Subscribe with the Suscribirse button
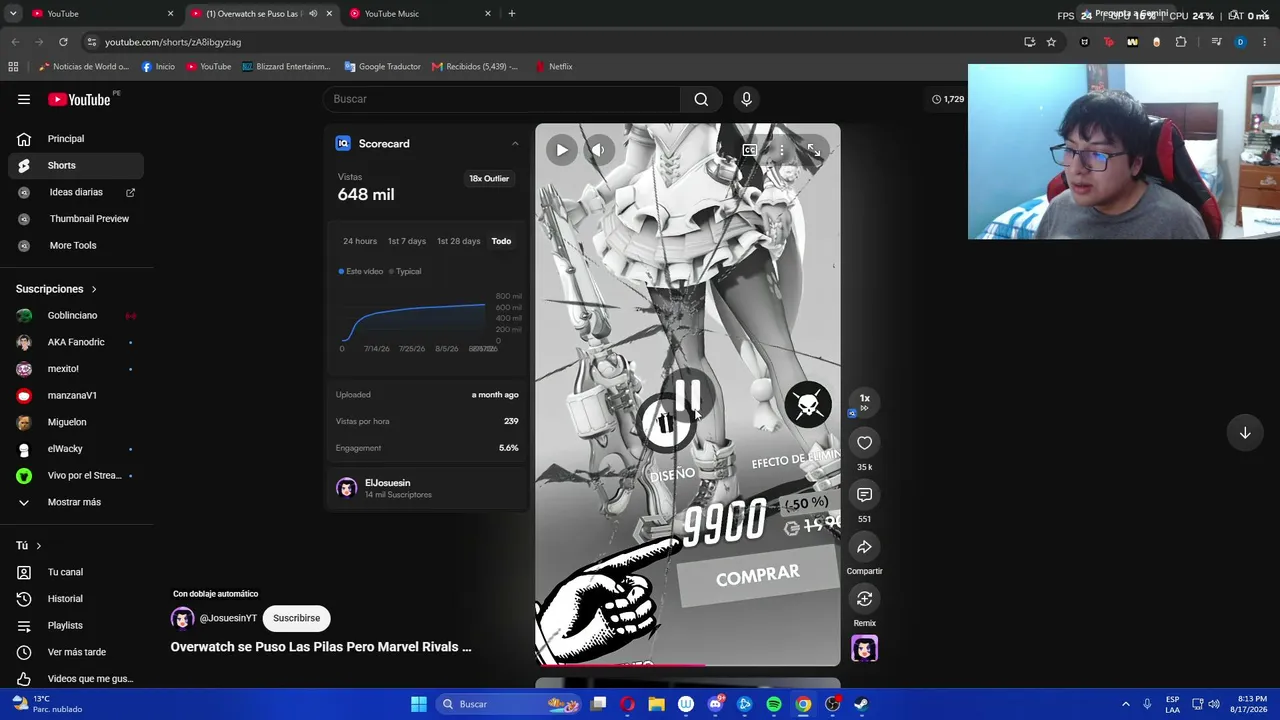 pyautogui.click(x=297, y=618)
